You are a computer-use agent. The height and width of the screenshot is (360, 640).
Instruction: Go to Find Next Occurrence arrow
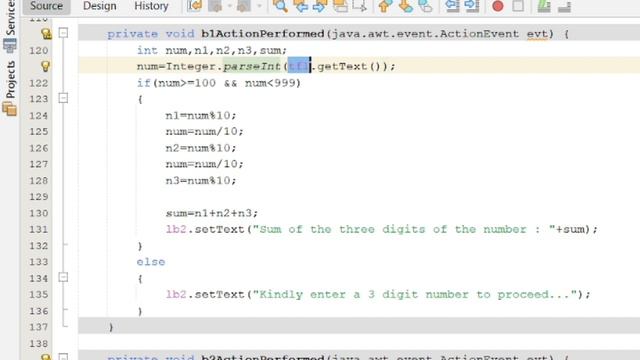click(x=320, y=6)
